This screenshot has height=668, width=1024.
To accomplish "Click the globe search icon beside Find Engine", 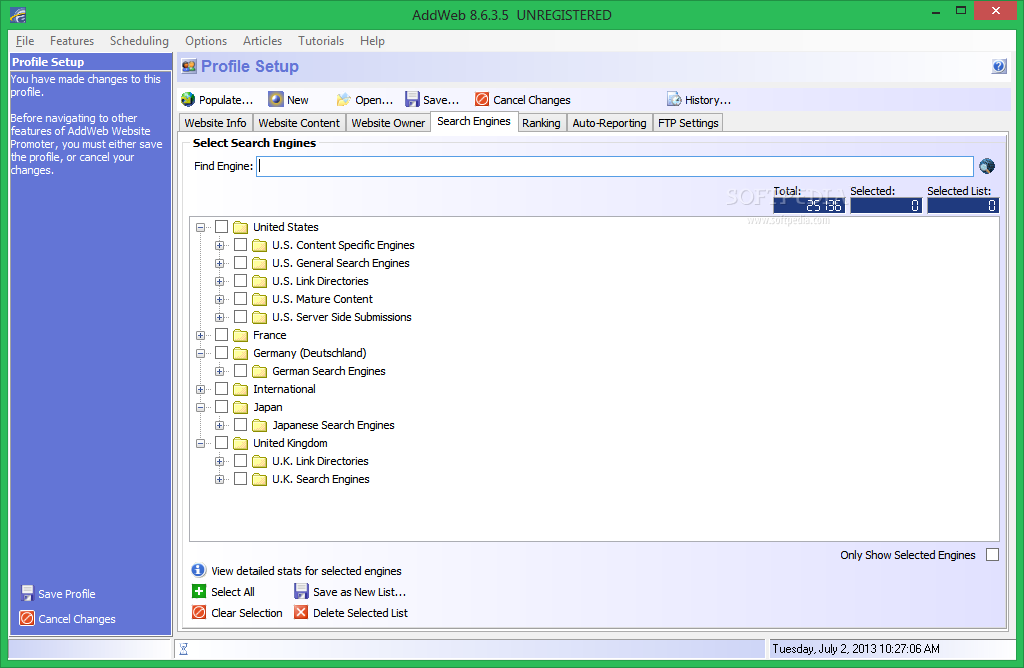I will coord(987,166).
